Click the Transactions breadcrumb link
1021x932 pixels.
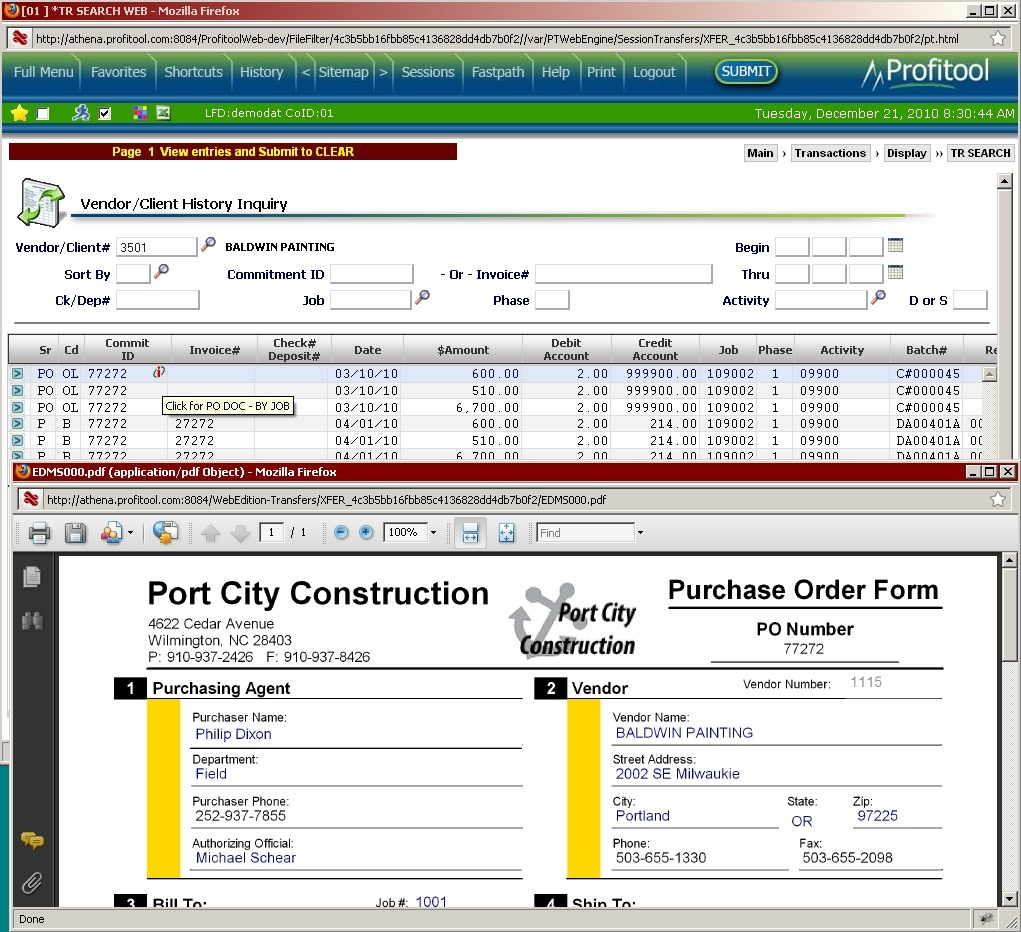coord(830,153)
